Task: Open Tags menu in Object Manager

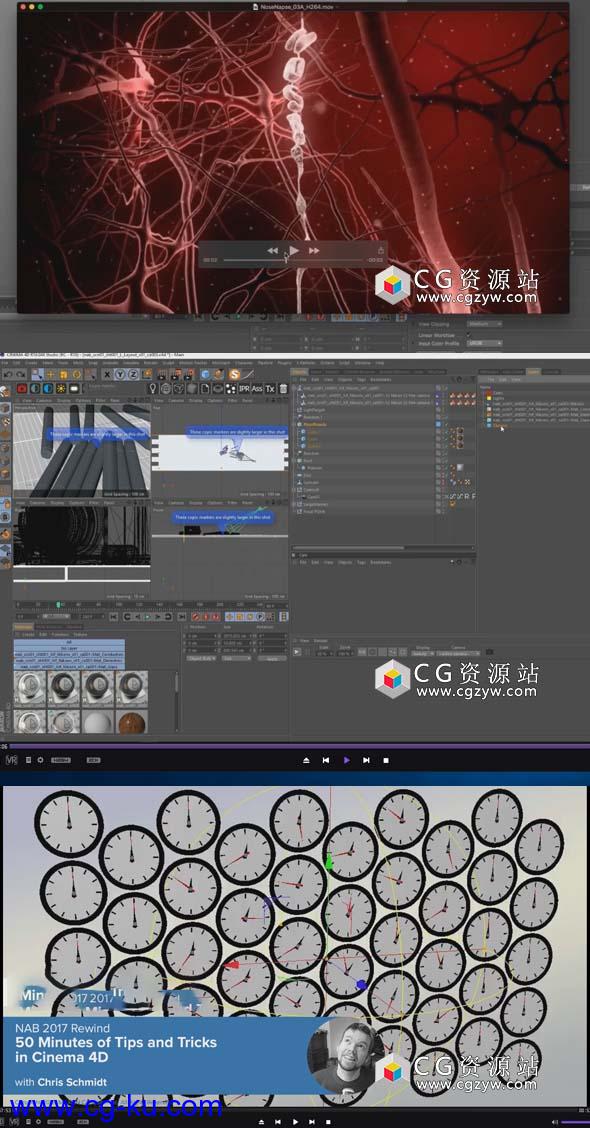Action: coord(361,379)
